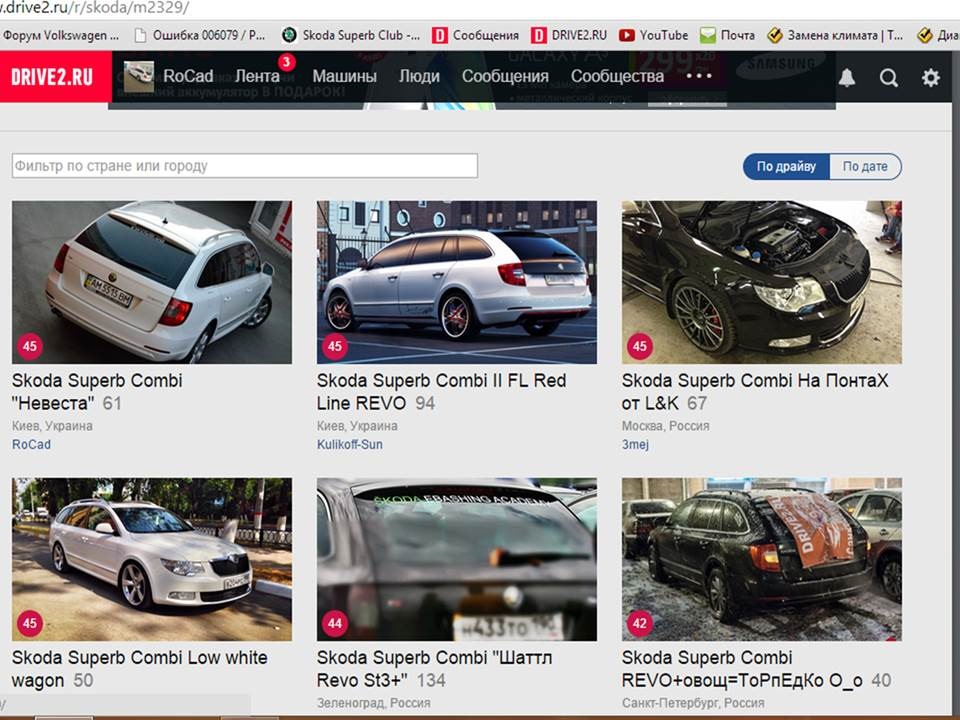
Task: Click the 45 badge on На ПонтаХ photo
Action: 640,346
